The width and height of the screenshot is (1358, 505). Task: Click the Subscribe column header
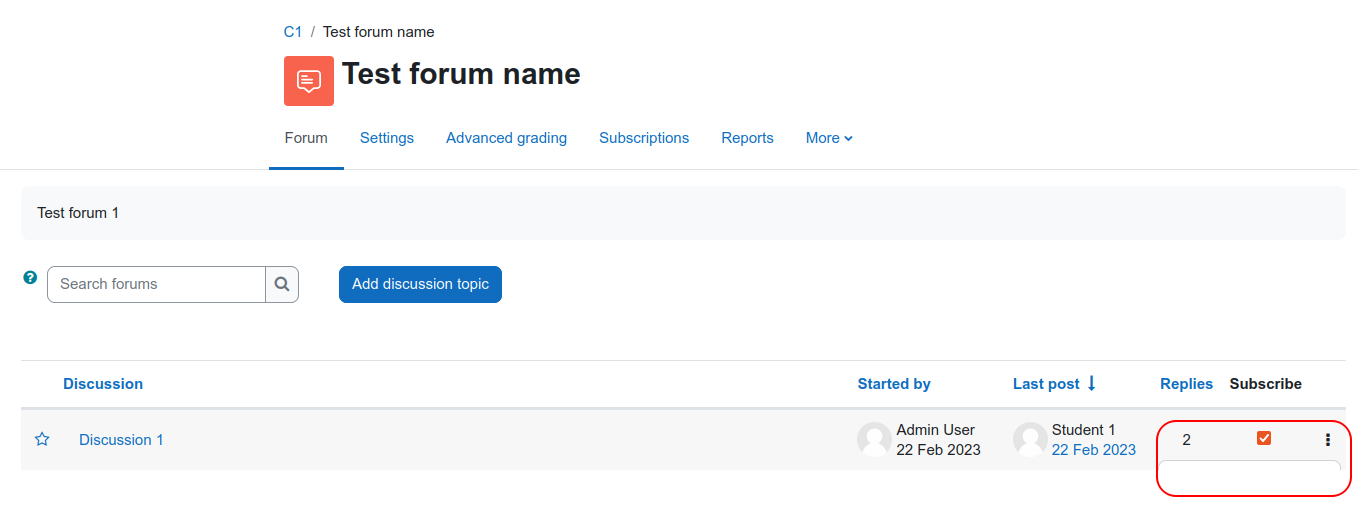[1266, 384]
